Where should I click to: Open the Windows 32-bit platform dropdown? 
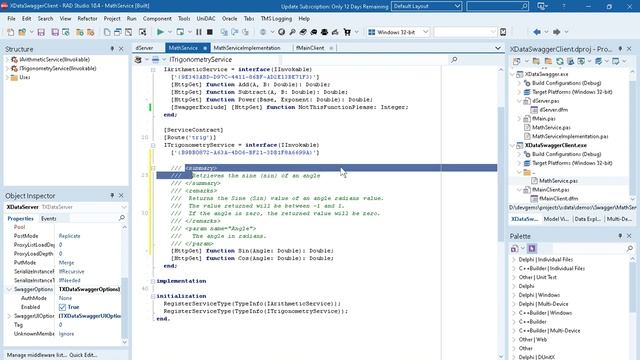click(x=425, y=32)
